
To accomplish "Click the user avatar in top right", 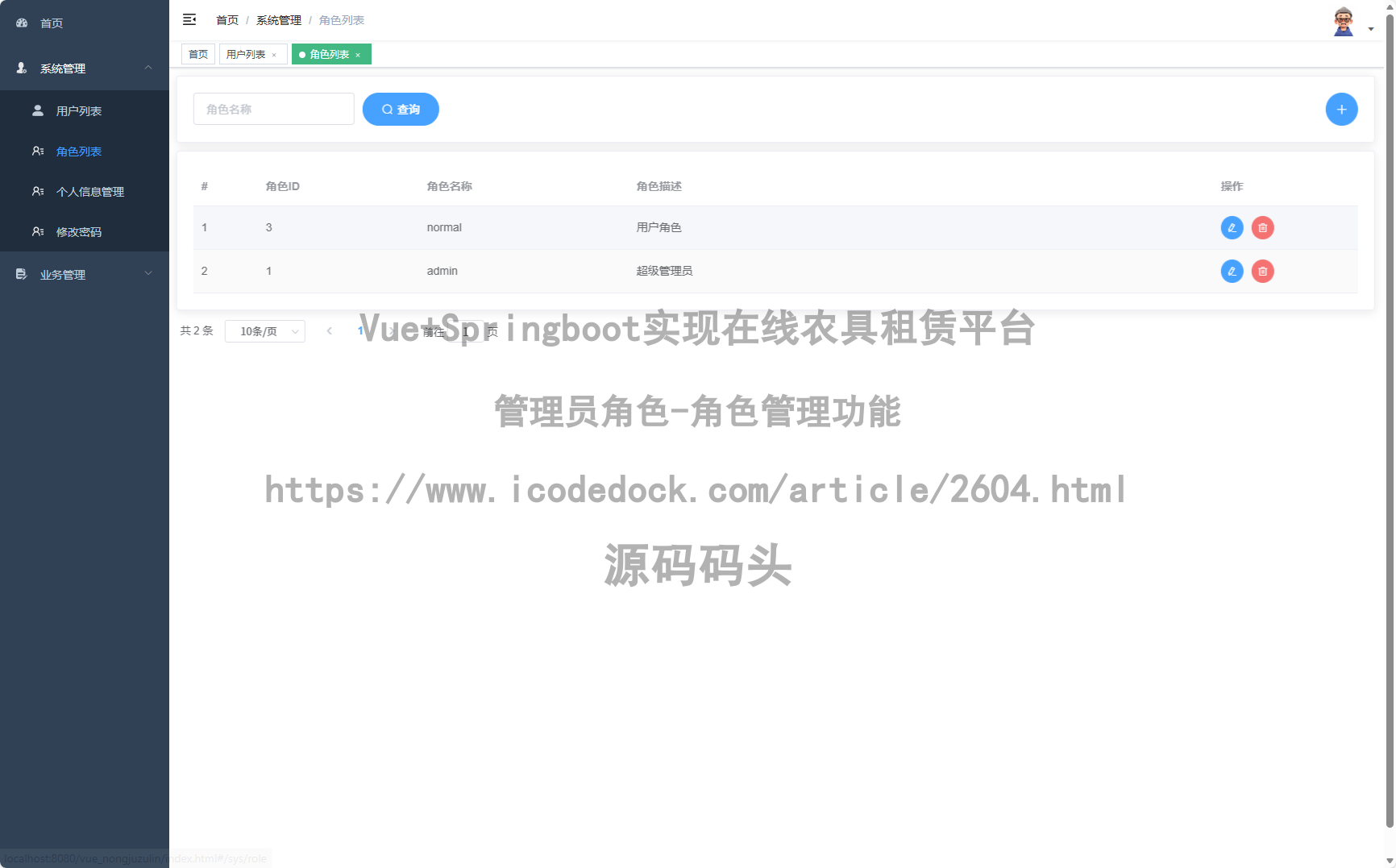I will 1343,19.
